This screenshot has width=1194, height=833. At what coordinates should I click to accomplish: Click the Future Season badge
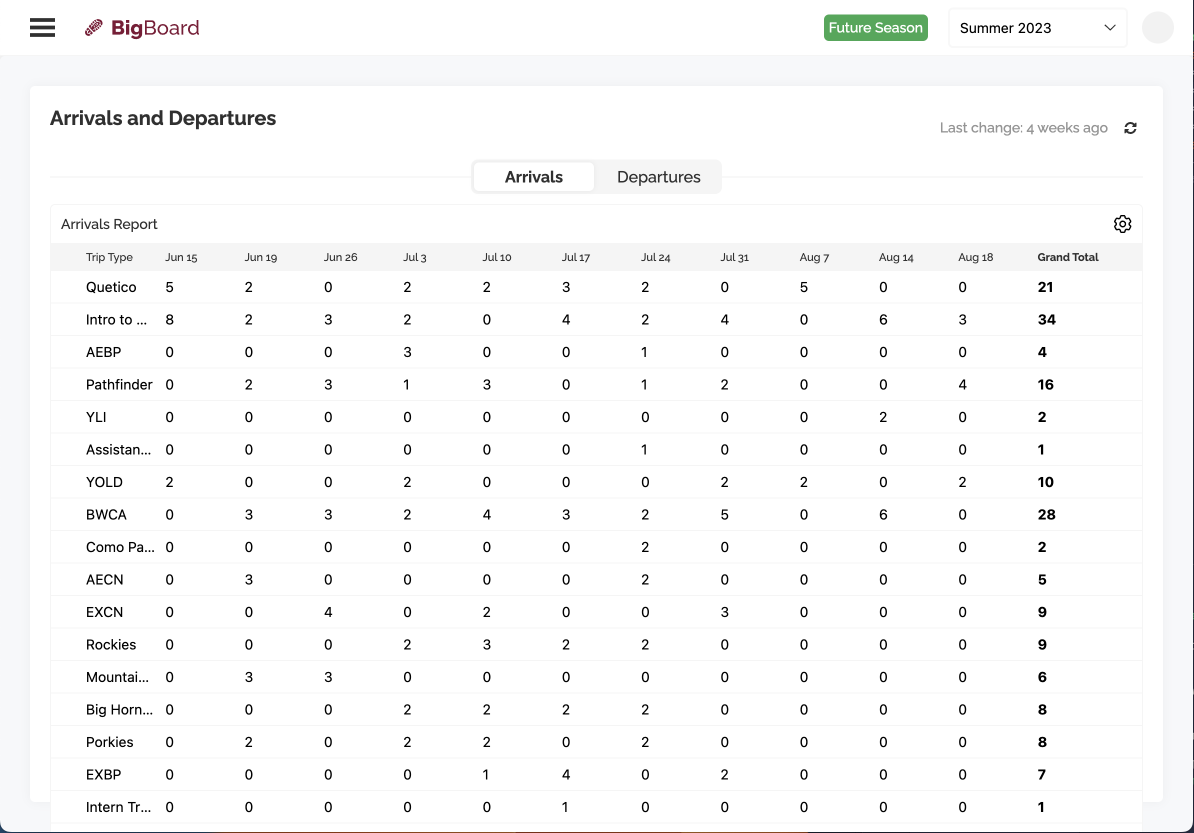(x=875, y=27)
